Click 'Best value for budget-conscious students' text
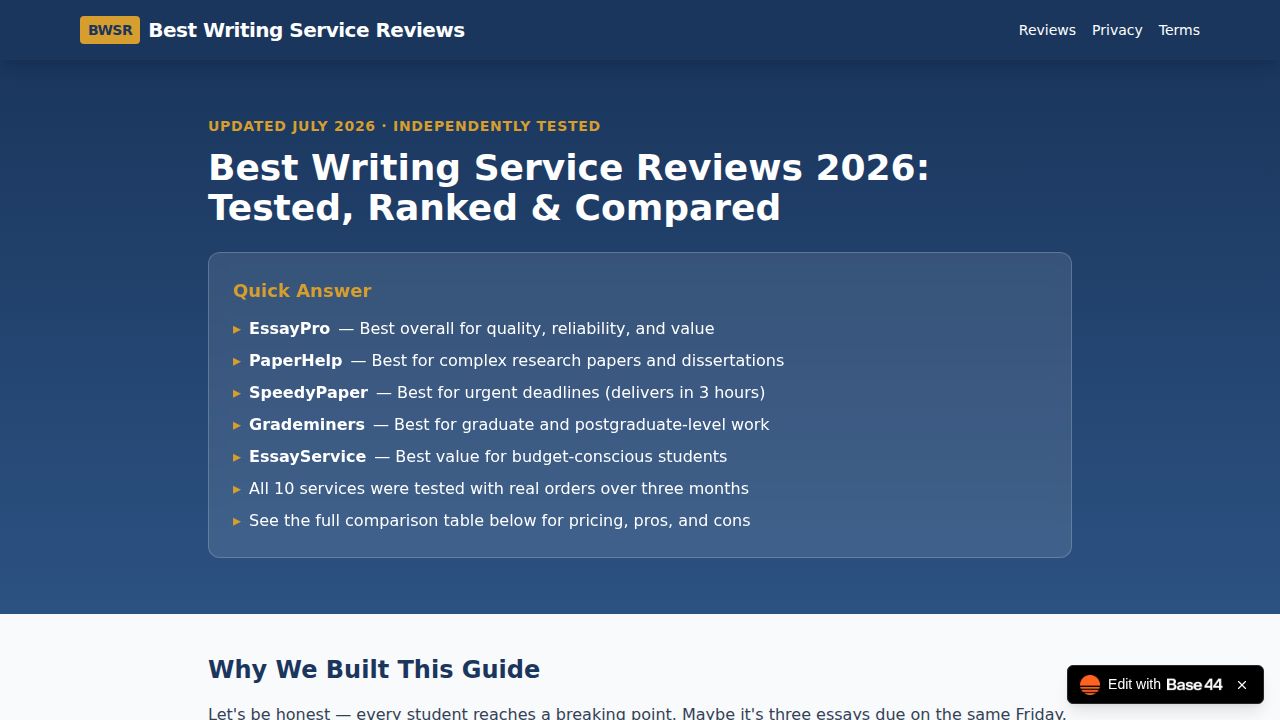The height and width of the screenshot is (720, 1280). pos(561,456)
